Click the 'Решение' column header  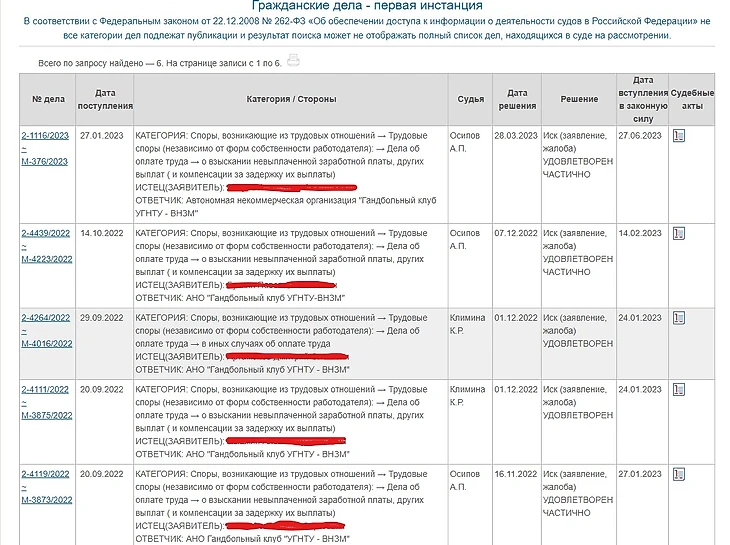click(579, 99)
